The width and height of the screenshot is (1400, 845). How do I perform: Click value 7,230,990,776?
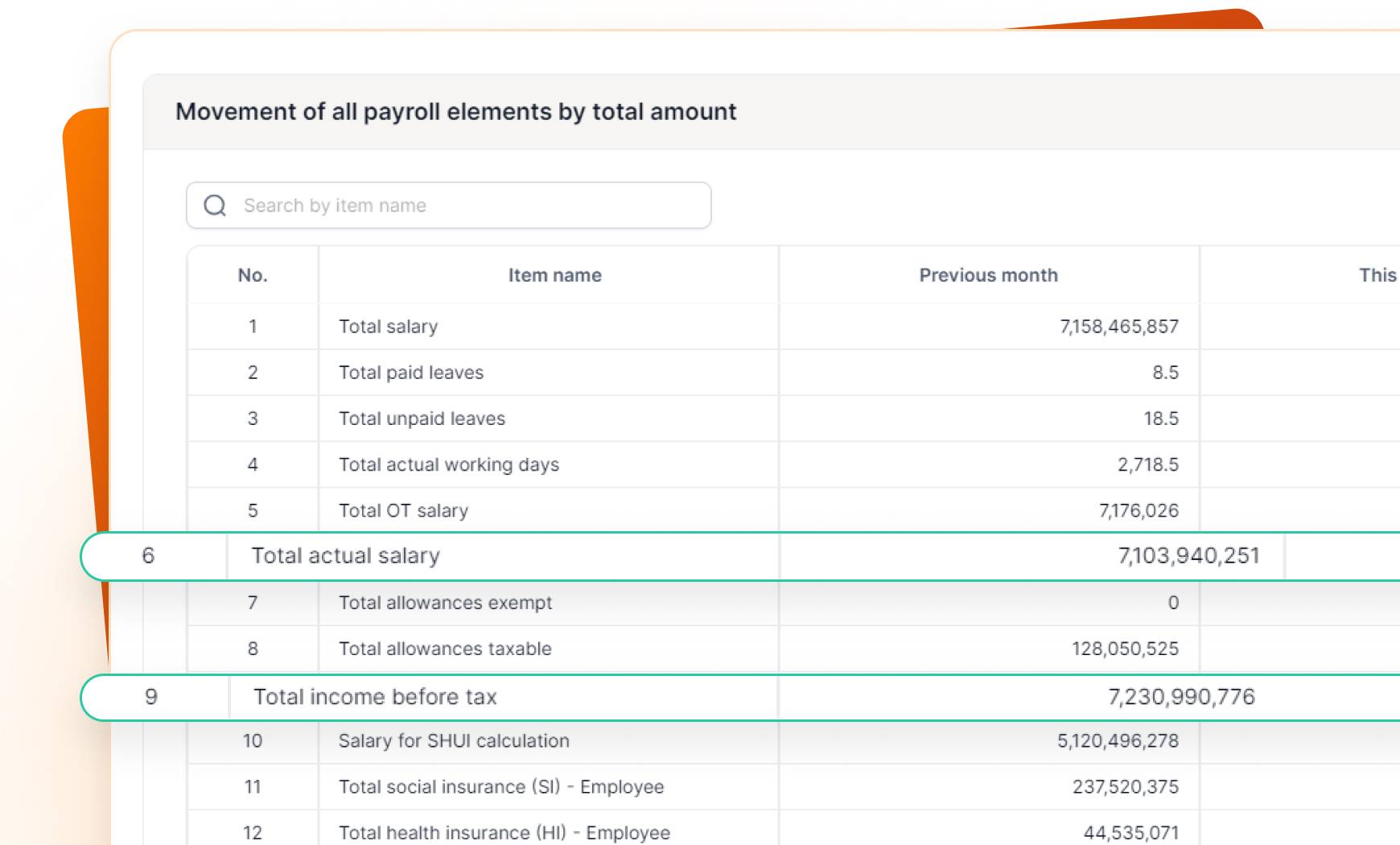[x=1181, y=697]
